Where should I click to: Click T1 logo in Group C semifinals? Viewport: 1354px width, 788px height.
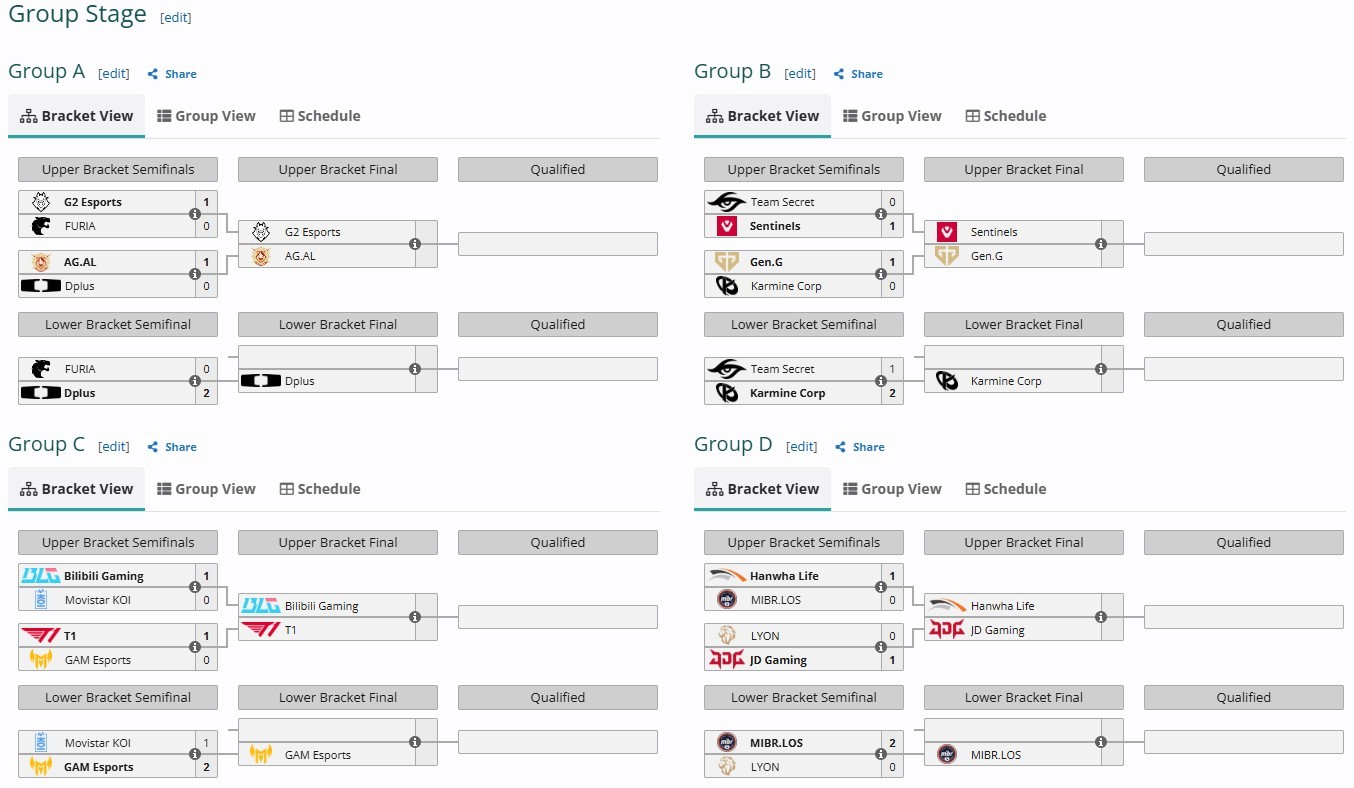point(40,636)
